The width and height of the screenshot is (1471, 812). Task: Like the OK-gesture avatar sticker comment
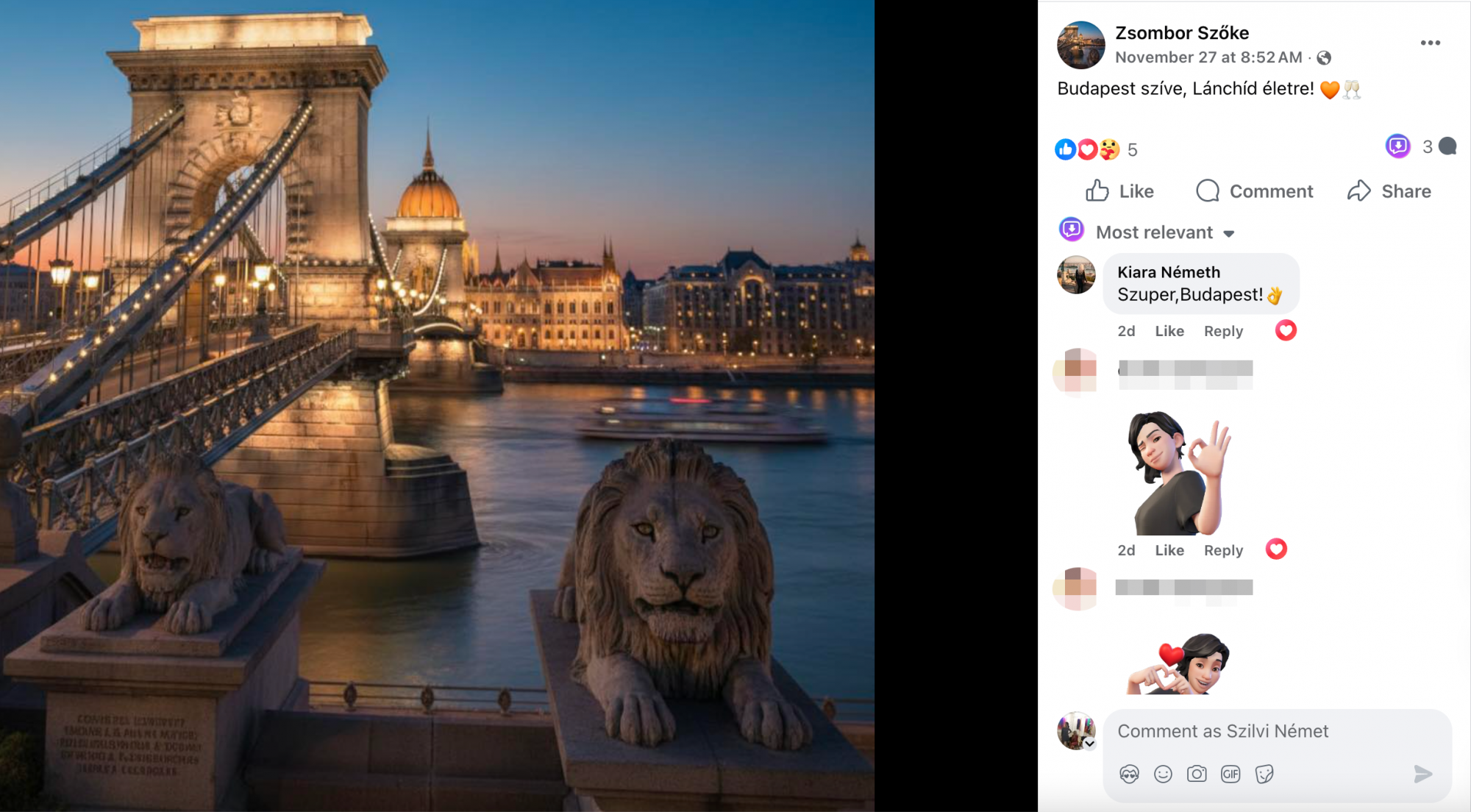point(1169,550)
